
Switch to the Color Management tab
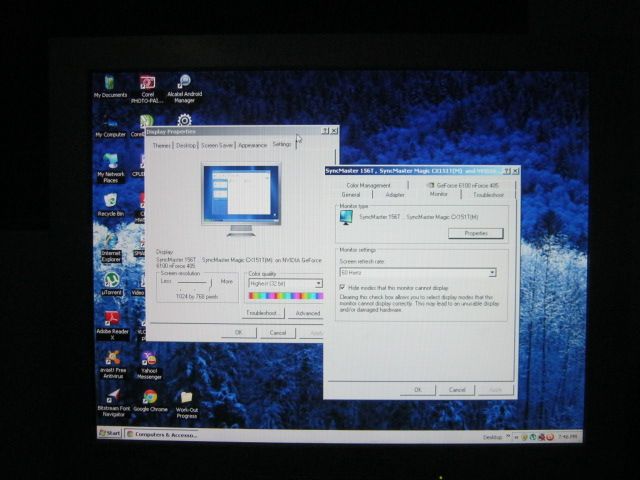368,185
